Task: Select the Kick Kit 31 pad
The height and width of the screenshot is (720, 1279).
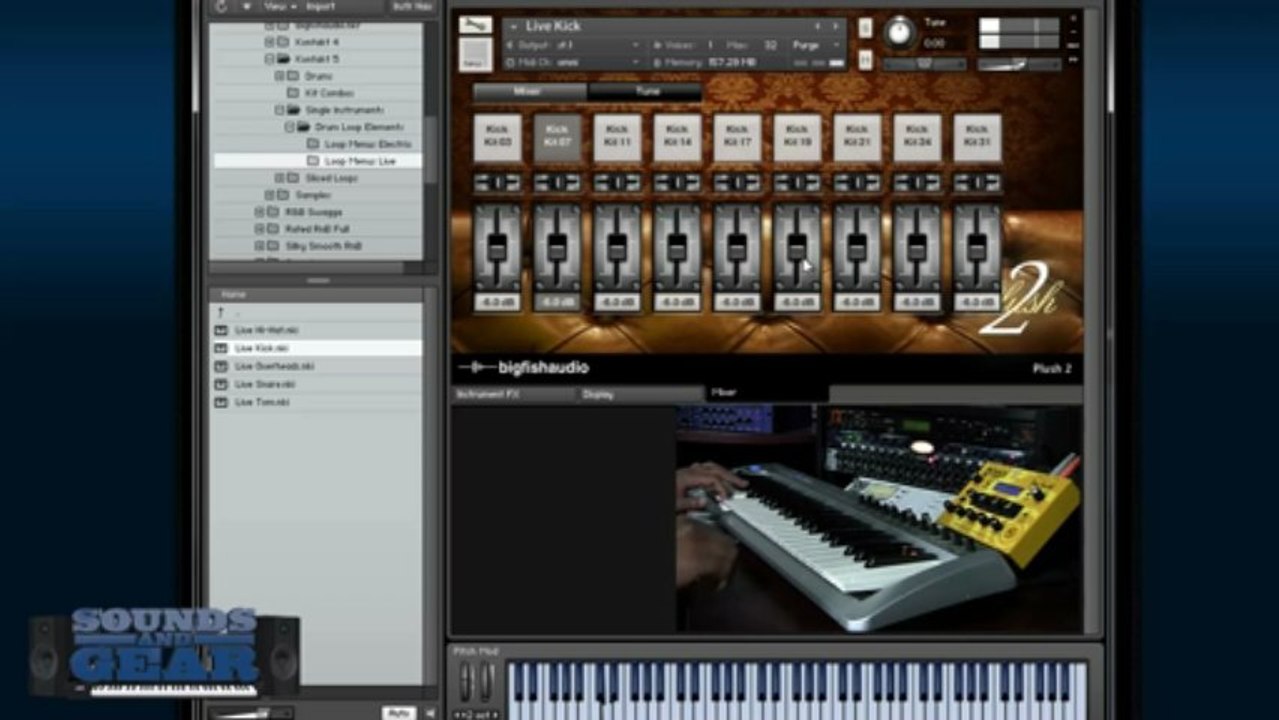Action: (x=977, y=137)
